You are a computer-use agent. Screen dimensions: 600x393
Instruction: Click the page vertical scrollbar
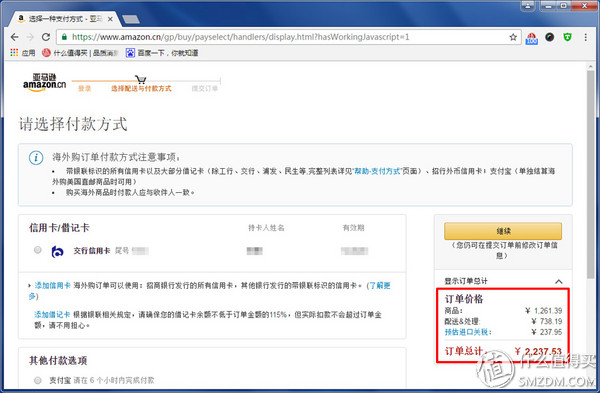point(591,174)
